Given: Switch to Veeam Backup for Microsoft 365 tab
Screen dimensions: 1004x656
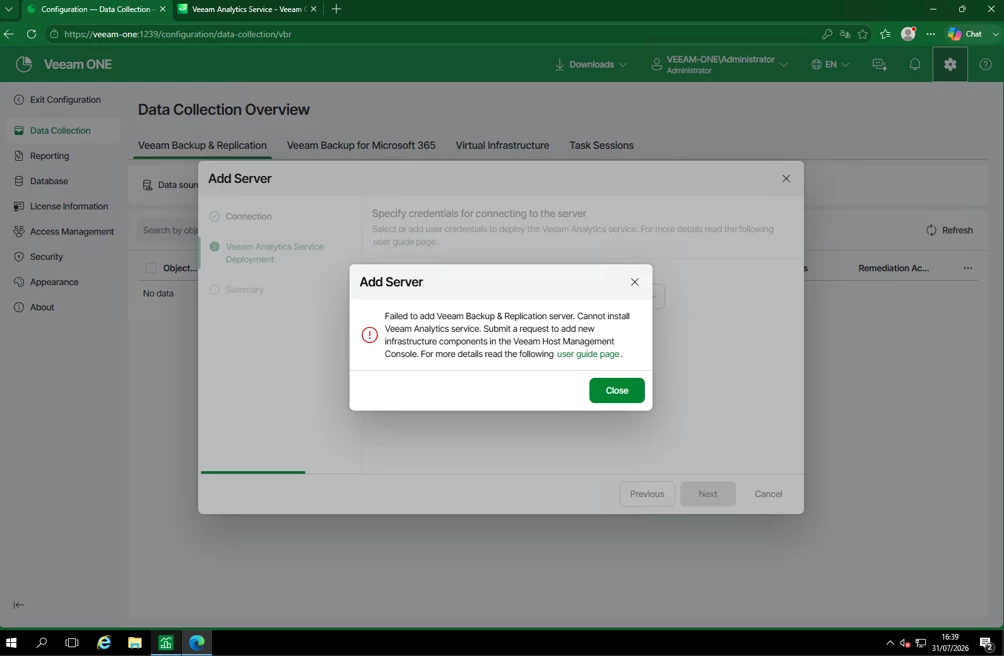Looking at the screenshot, I should click(x=361, y=145).
